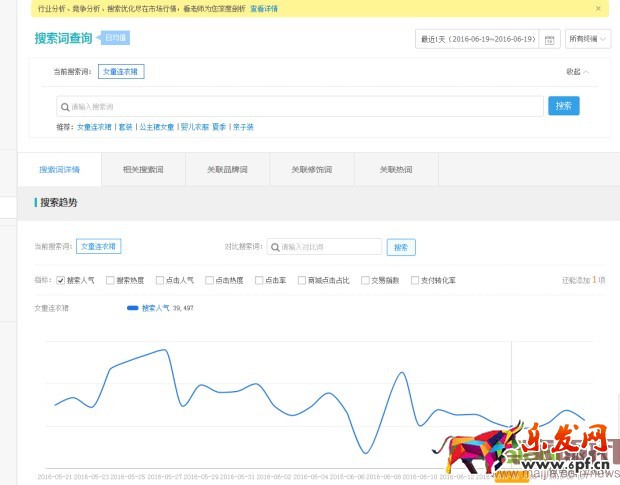Viewport: 620px width, 485px height.
Task: Enable the 搜索热度 checkbox
Action: coord(109,280)
